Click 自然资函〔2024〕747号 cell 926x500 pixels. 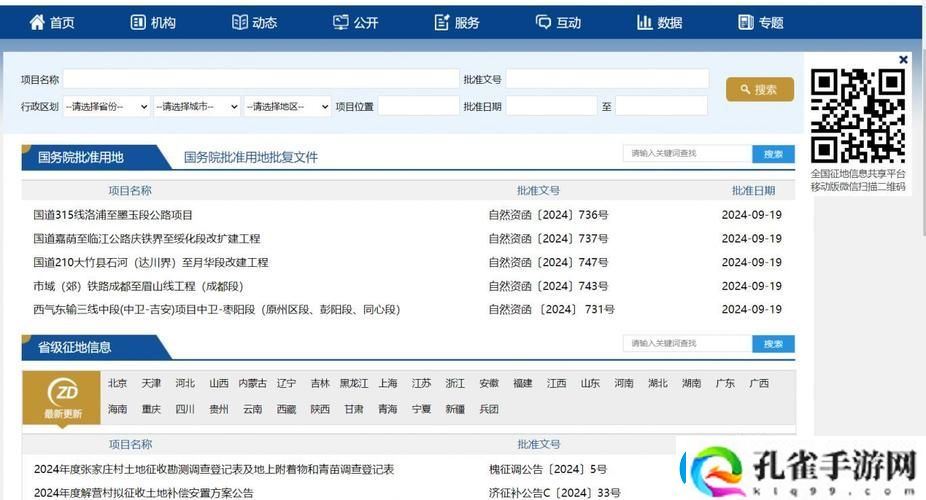(548, 262)
